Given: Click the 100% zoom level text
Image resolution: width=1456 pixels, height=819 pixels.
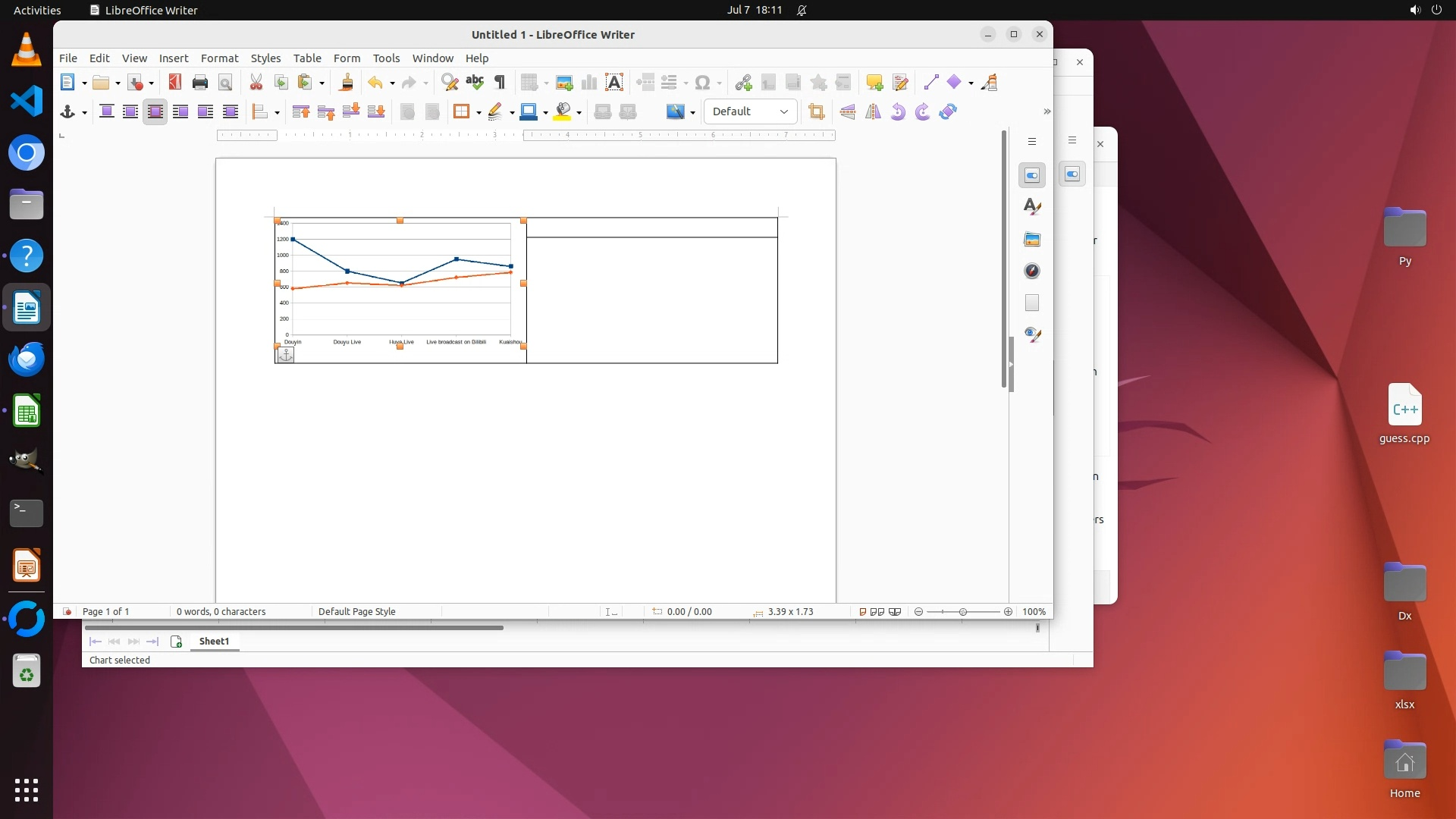Looking at the screenshot, I should point(1034,612).
